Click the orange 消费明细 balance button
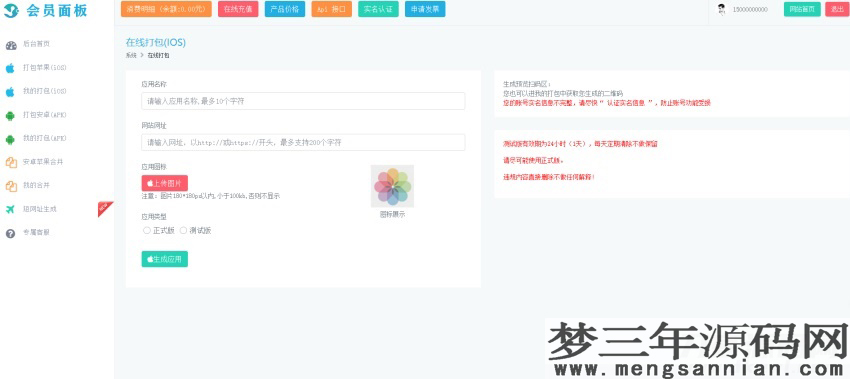Image resolution: width=850 pixels, height=379 pixels. point(166,9)
